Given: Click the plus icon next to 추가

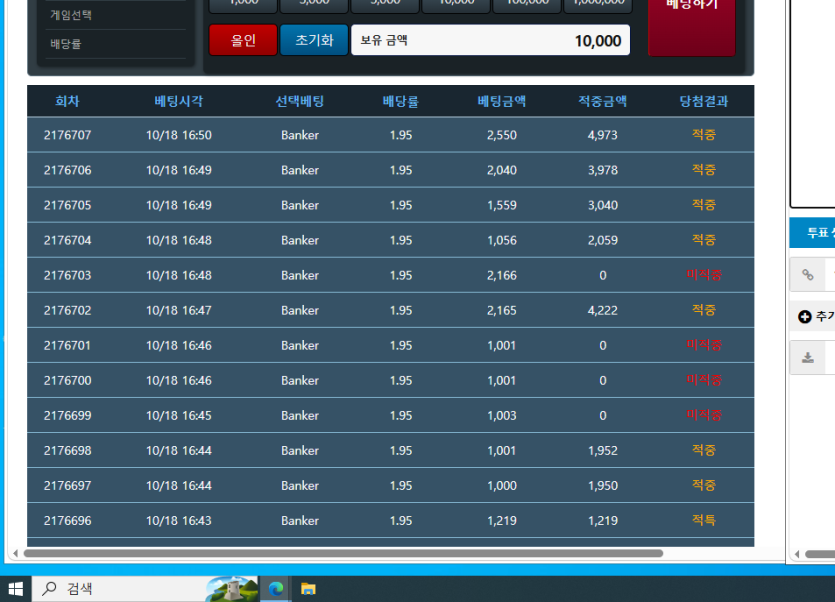Looking at the screenshot, I should click(x=805, y=316).
